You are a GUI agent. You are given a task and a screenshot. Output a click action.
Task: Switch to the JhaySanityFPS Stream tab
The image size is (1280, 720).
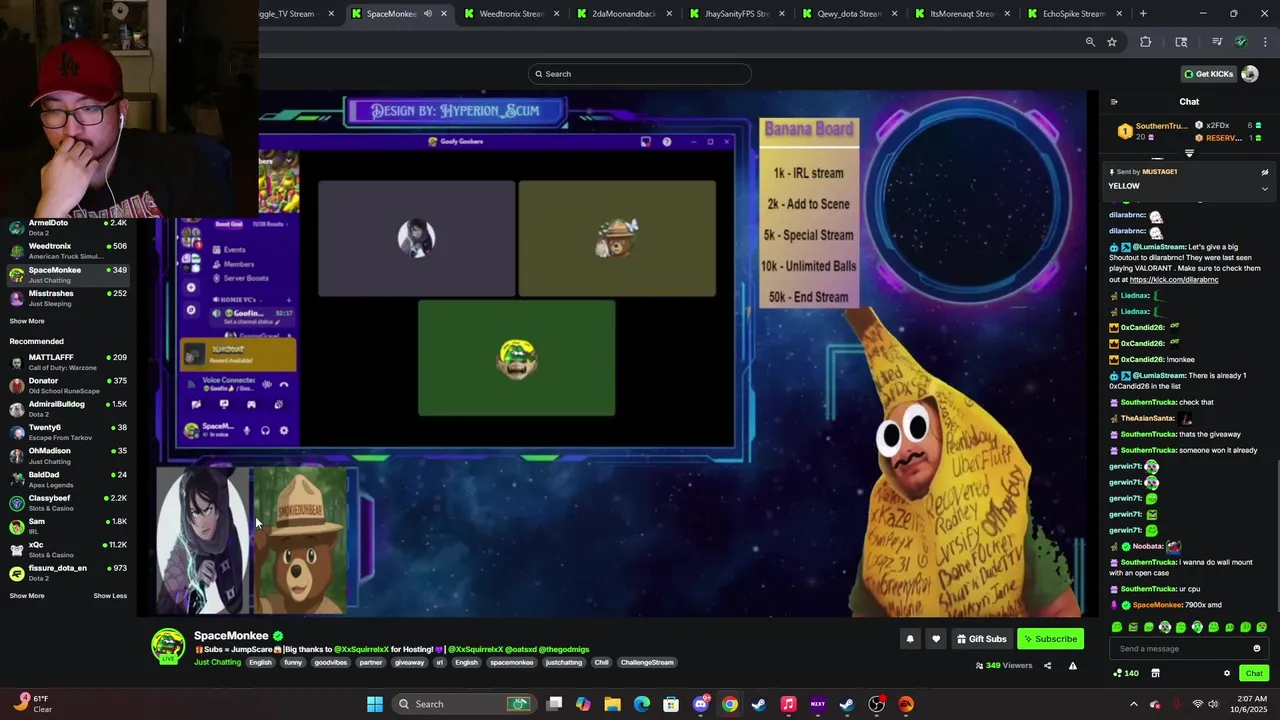tap(735, 14)
